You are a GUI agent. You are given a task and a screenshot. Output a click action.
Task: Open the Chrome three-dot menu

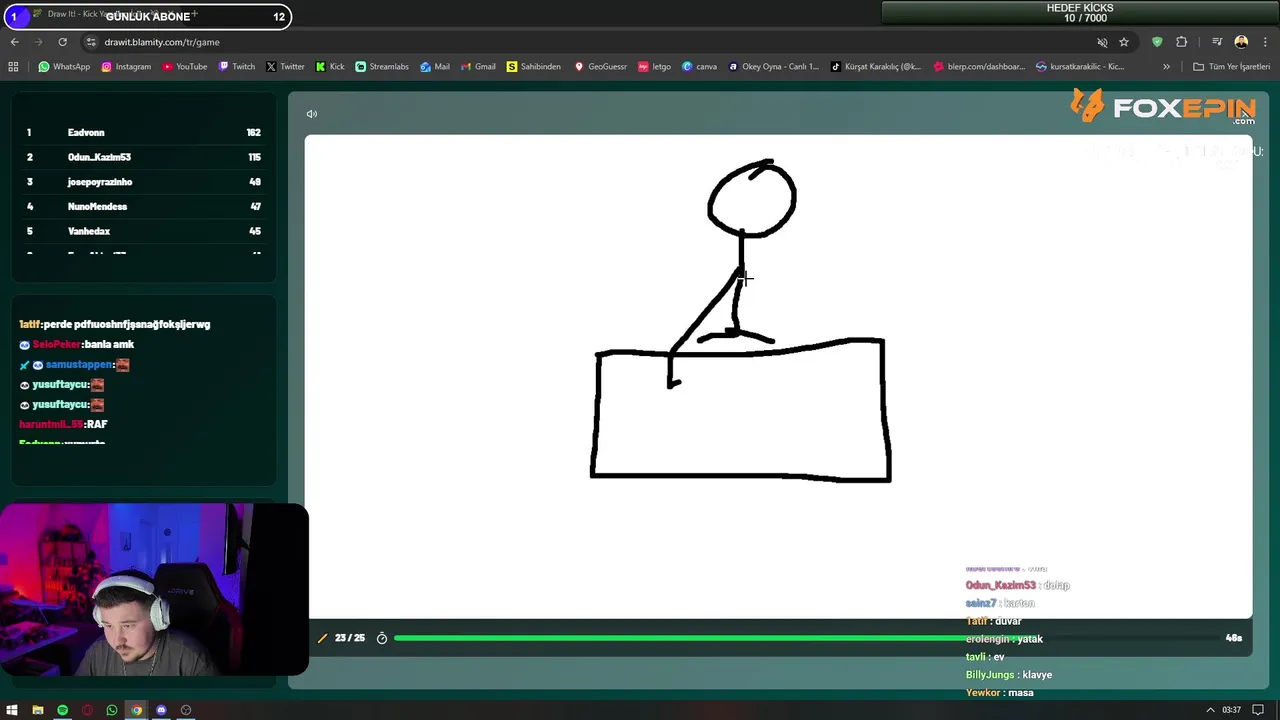[x=1265, y=42]
